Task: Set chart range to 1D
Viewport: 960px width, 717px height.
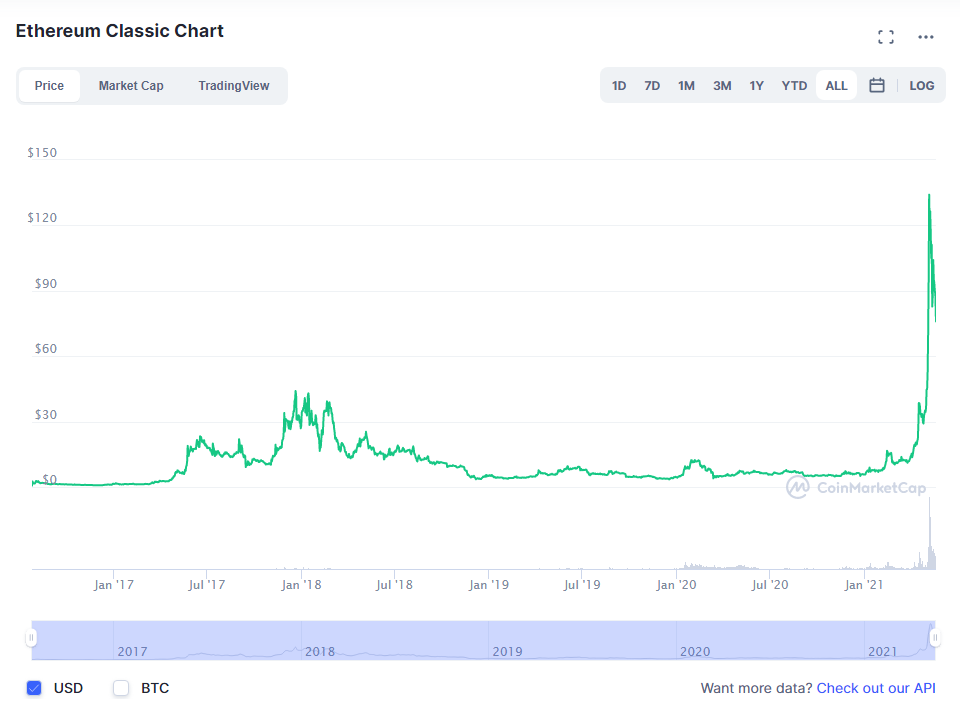Action: 619,86
